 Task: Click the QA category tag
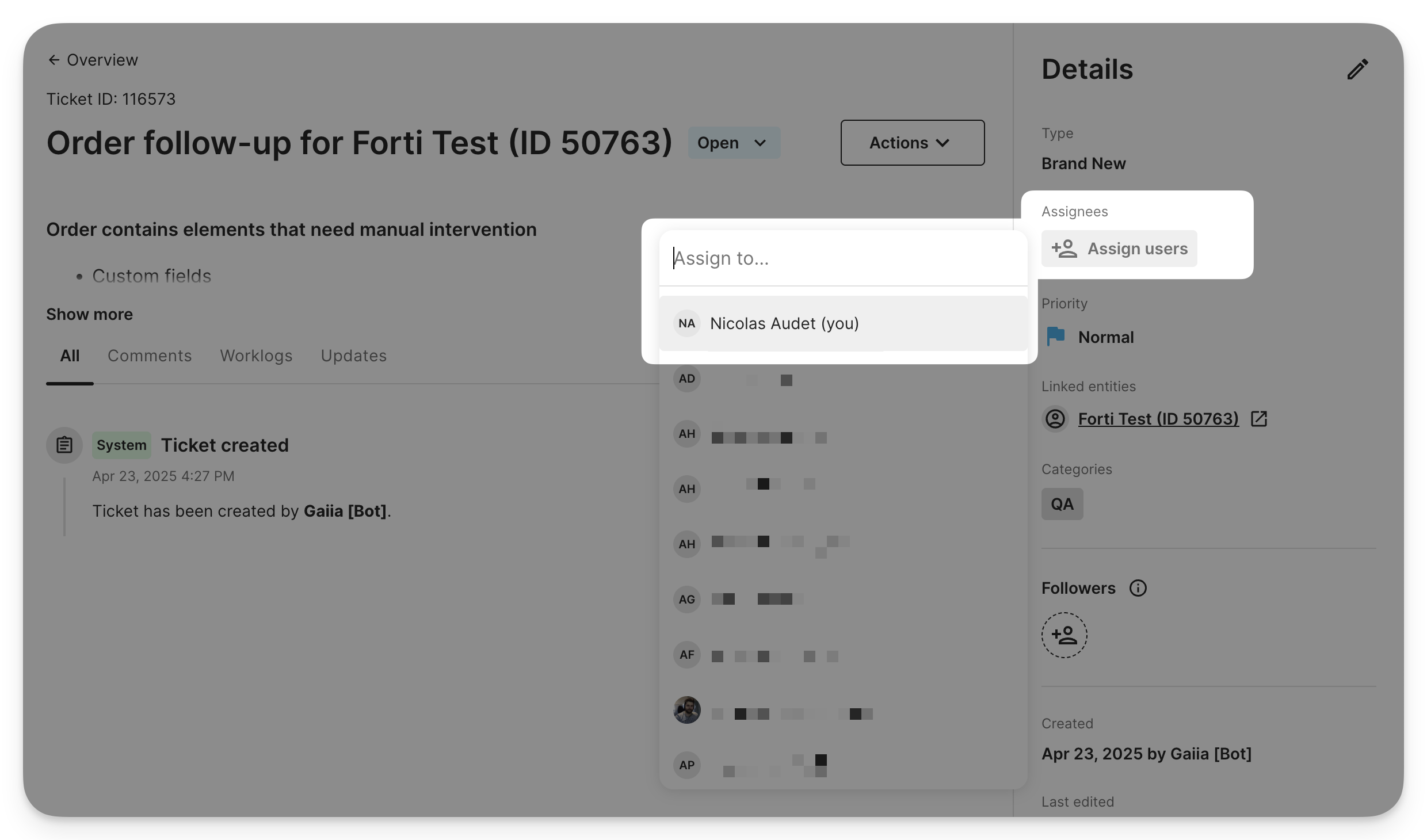tap(1062, 504)
